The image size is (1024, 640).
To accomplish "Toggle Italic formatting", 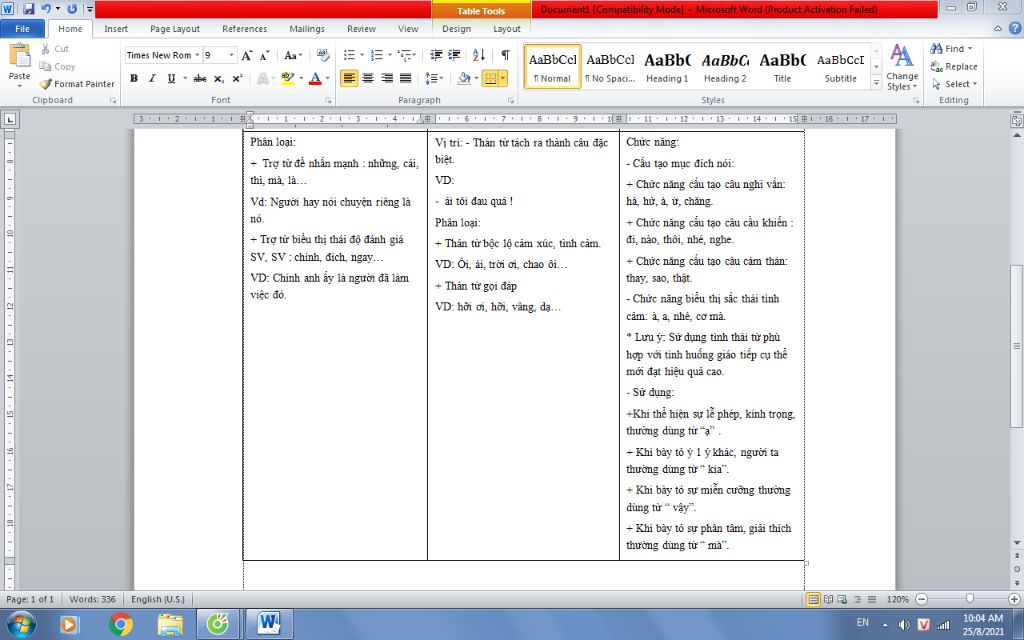I will click(x=152, y=78).
